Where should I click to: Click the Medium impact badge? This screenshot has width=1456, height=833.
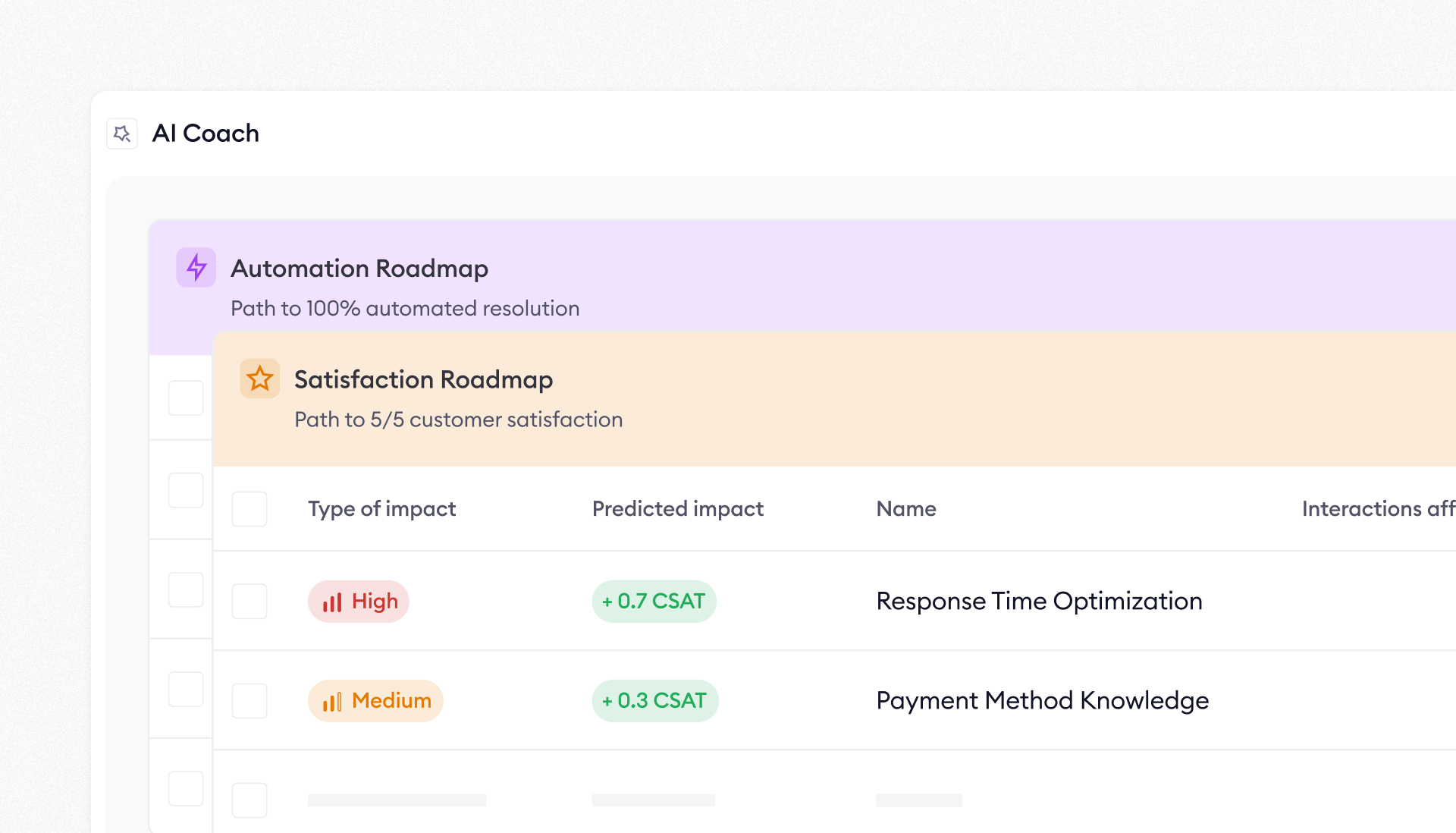375,701
